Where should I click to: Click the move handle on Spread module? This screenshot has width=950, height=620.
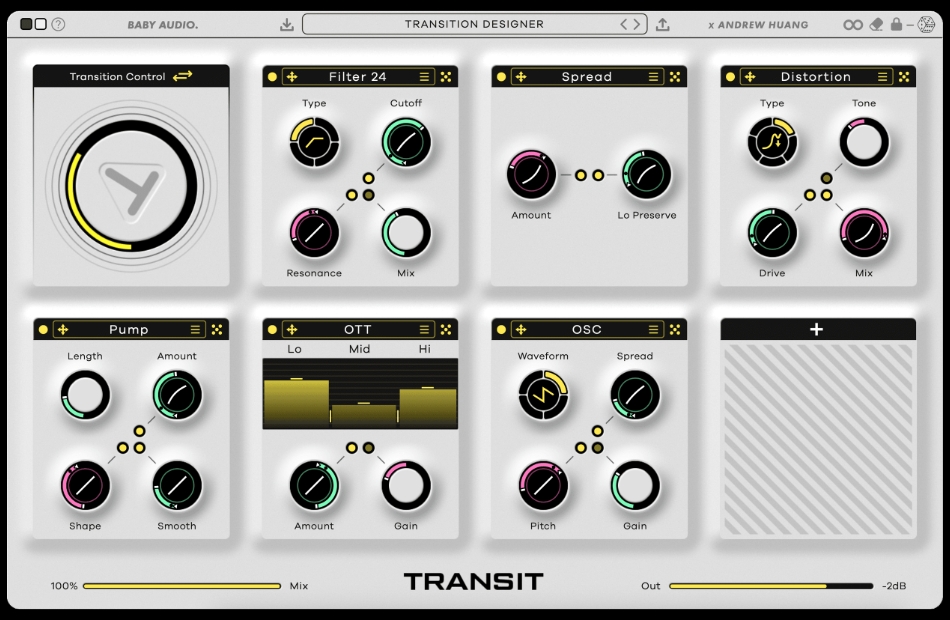click(521, 76)
